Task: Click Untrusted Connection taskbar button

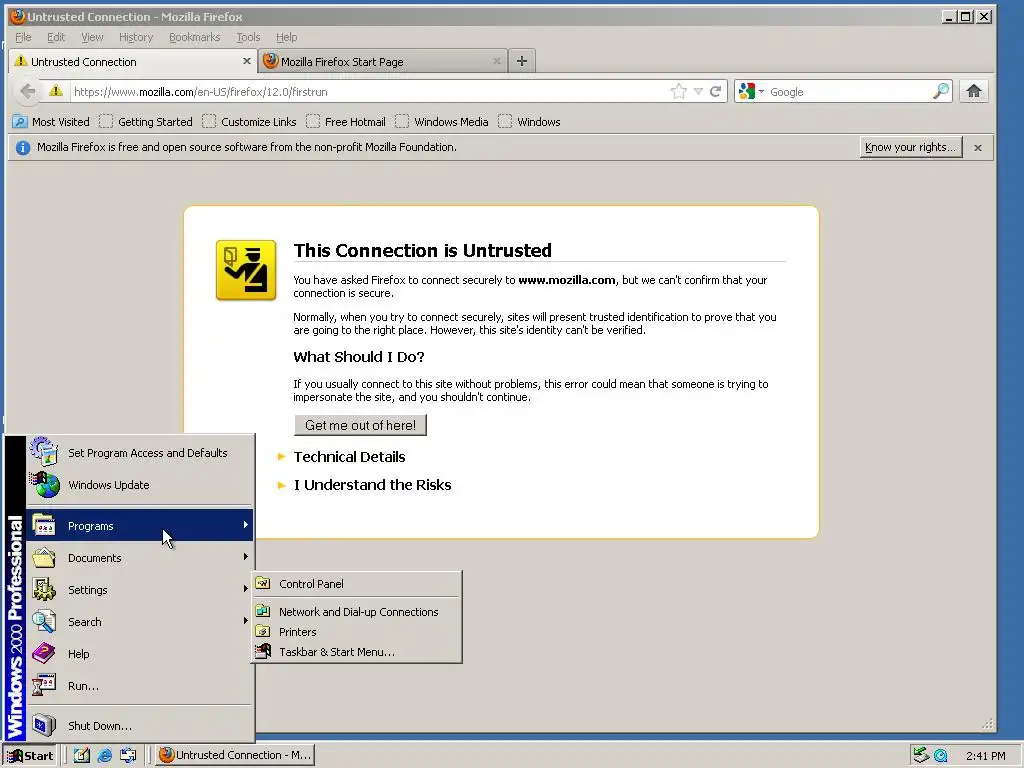Action: click(236, 755)
